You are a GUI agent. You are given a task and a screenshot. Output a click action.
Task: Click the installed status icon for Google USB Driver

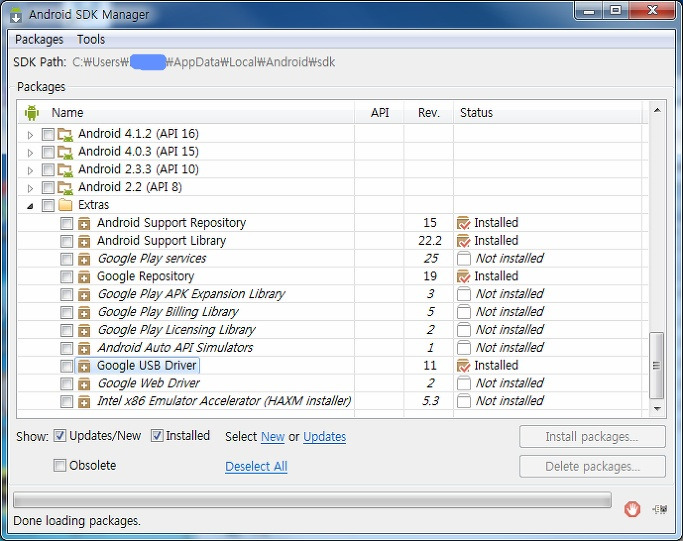(463, 366)
